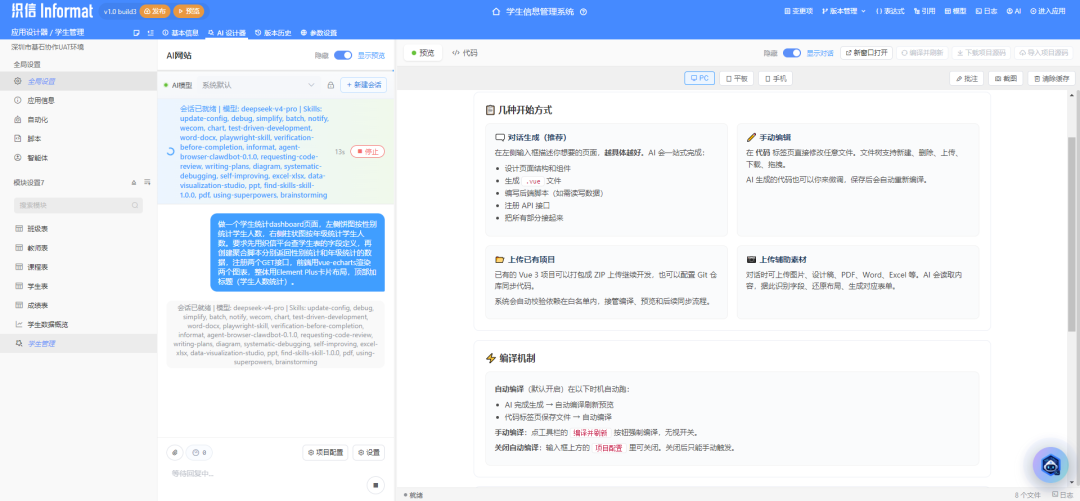The width and height of the screenshot is (1080, 501).
Task: Open the 变更项 toolbar item
Action: point(799,12)
